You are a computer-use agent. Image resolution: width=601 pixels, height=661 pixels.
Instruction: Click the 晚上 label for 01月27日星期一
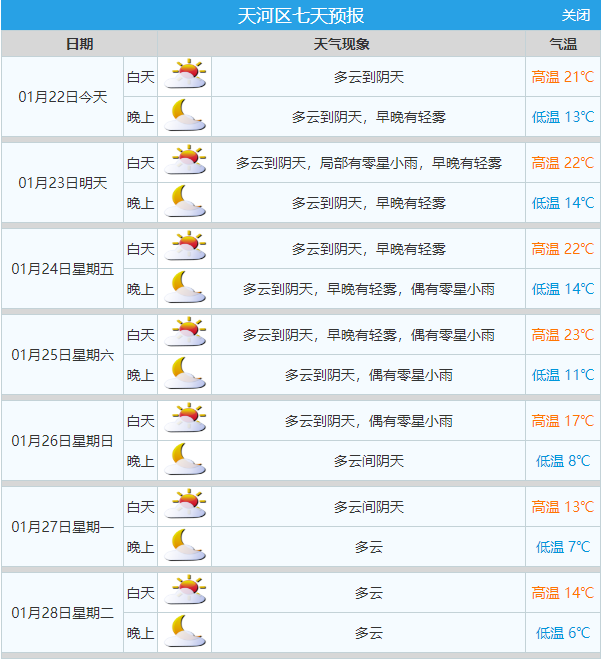pyautogui.click(x=140, y=547)
